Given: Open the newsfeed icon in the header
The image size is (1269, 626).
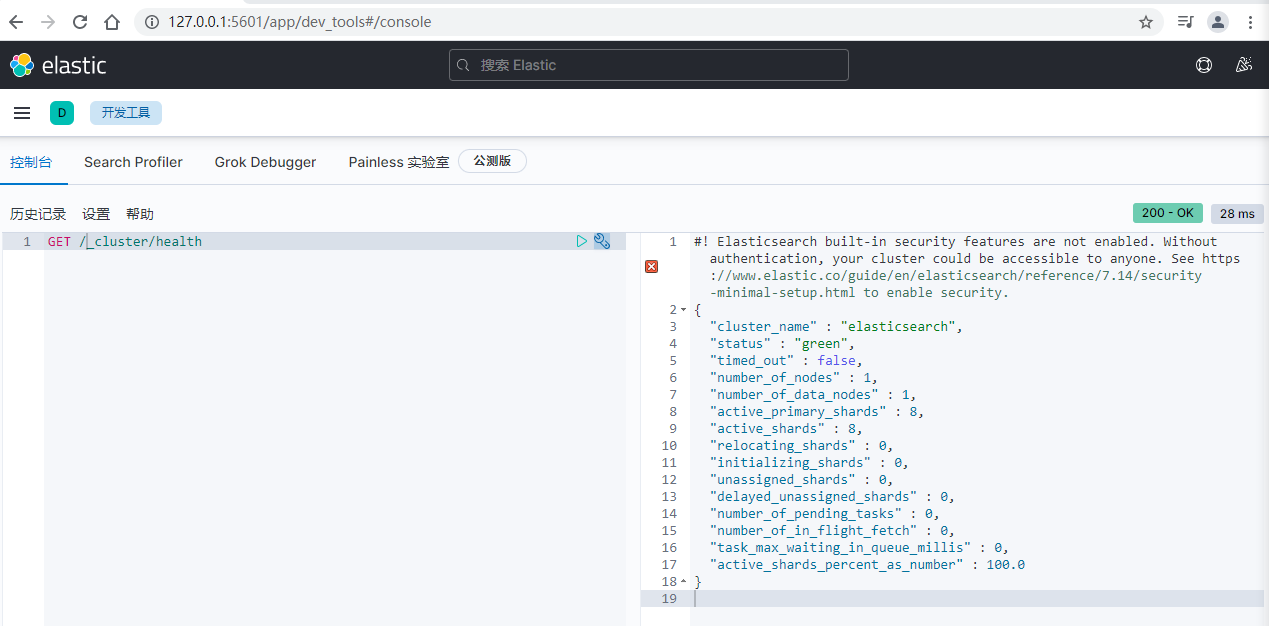Looking at the screenshot, I should pos(1244,65).
